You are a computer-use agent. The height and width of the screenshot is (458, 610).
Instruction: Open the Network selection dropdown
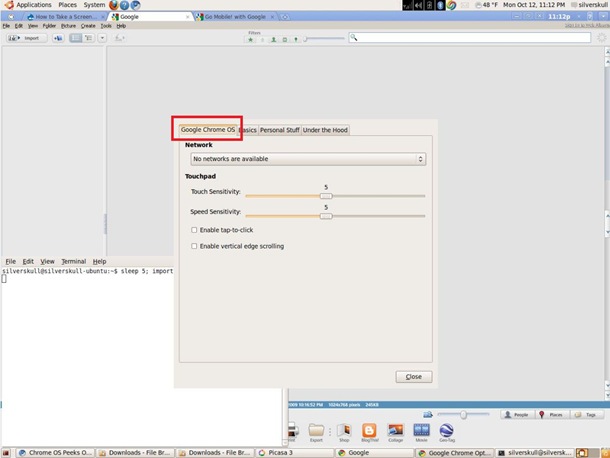[308, 159]
